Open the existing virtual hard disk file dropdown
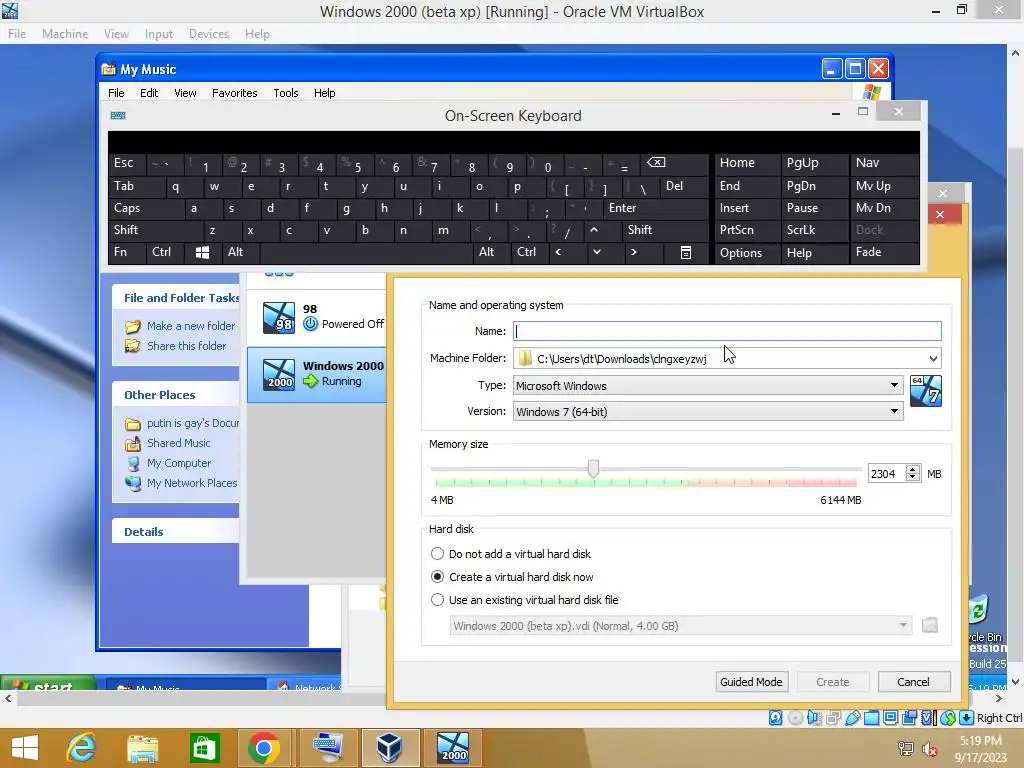The height and width of the screenshot is (768, 1024). 680,626
